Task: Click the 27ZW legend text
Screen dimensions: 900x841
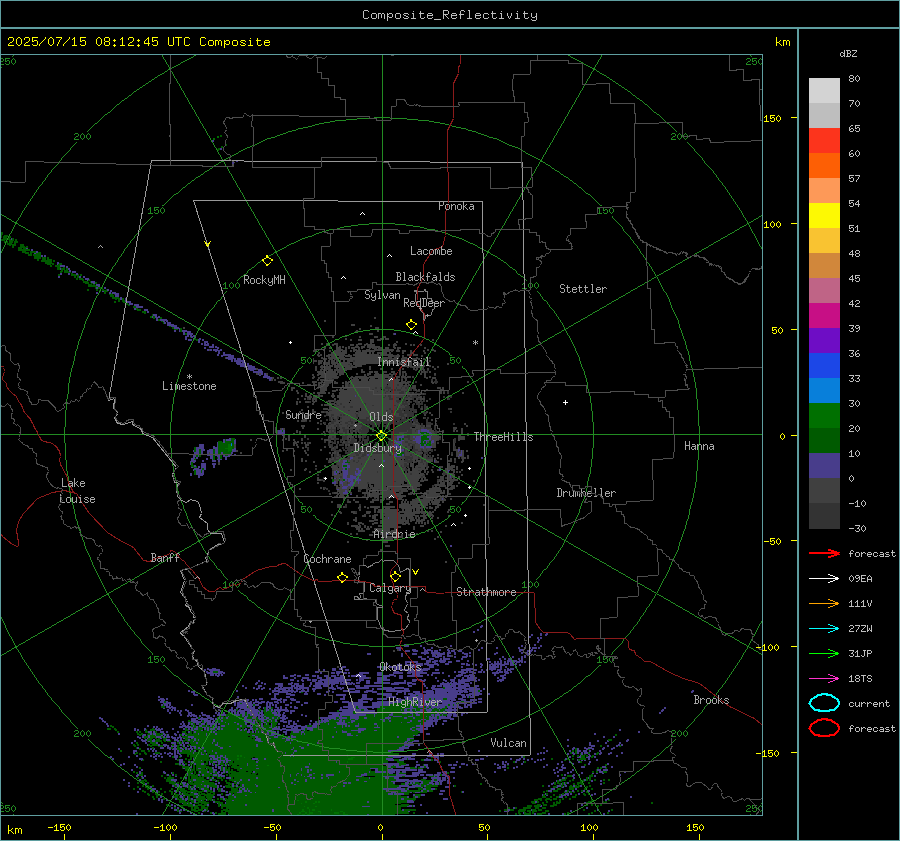Action: coord(860,629)
